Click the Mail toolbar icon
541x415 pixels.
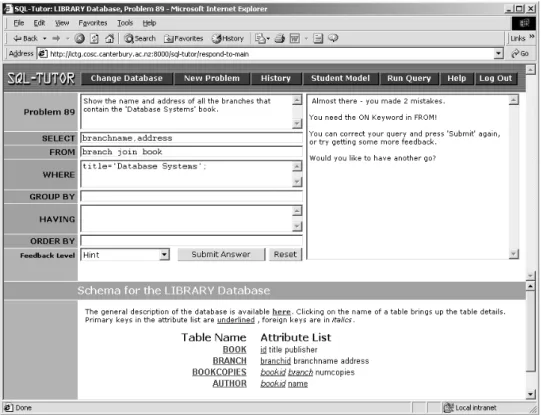point(262,38)
